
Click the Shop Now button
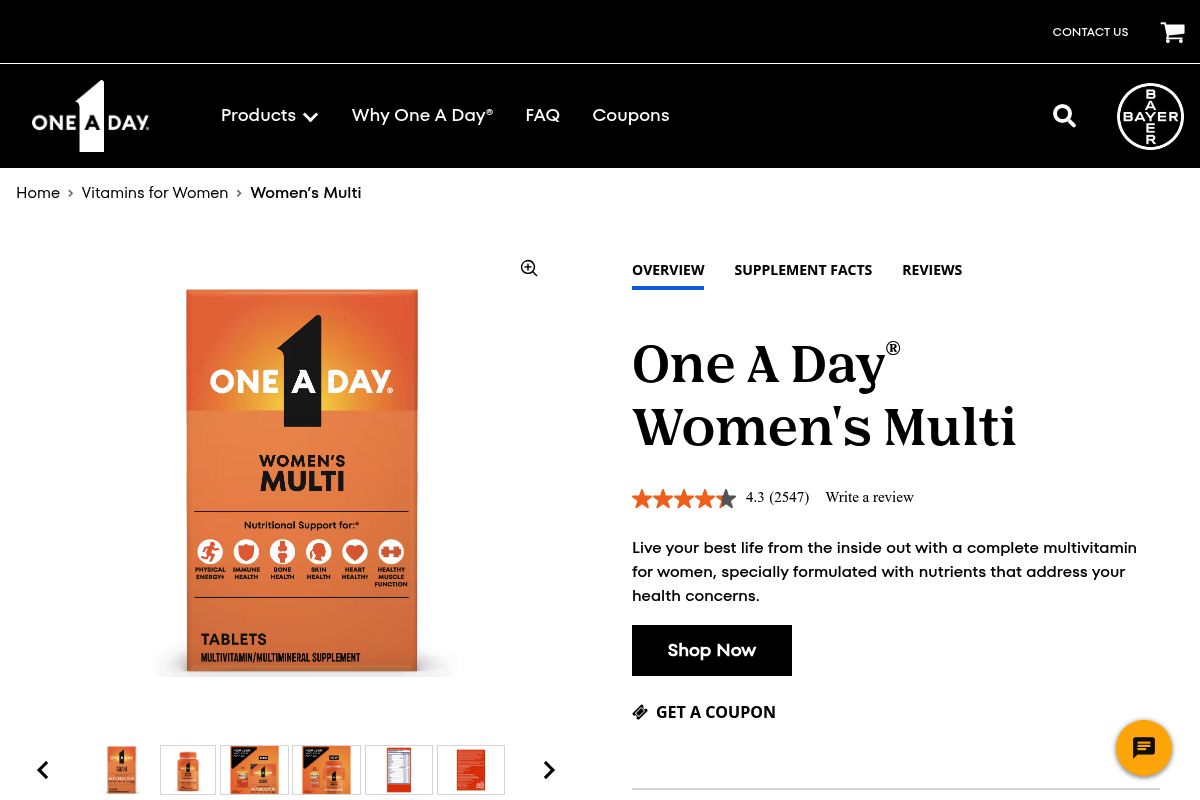pos(712,650)
